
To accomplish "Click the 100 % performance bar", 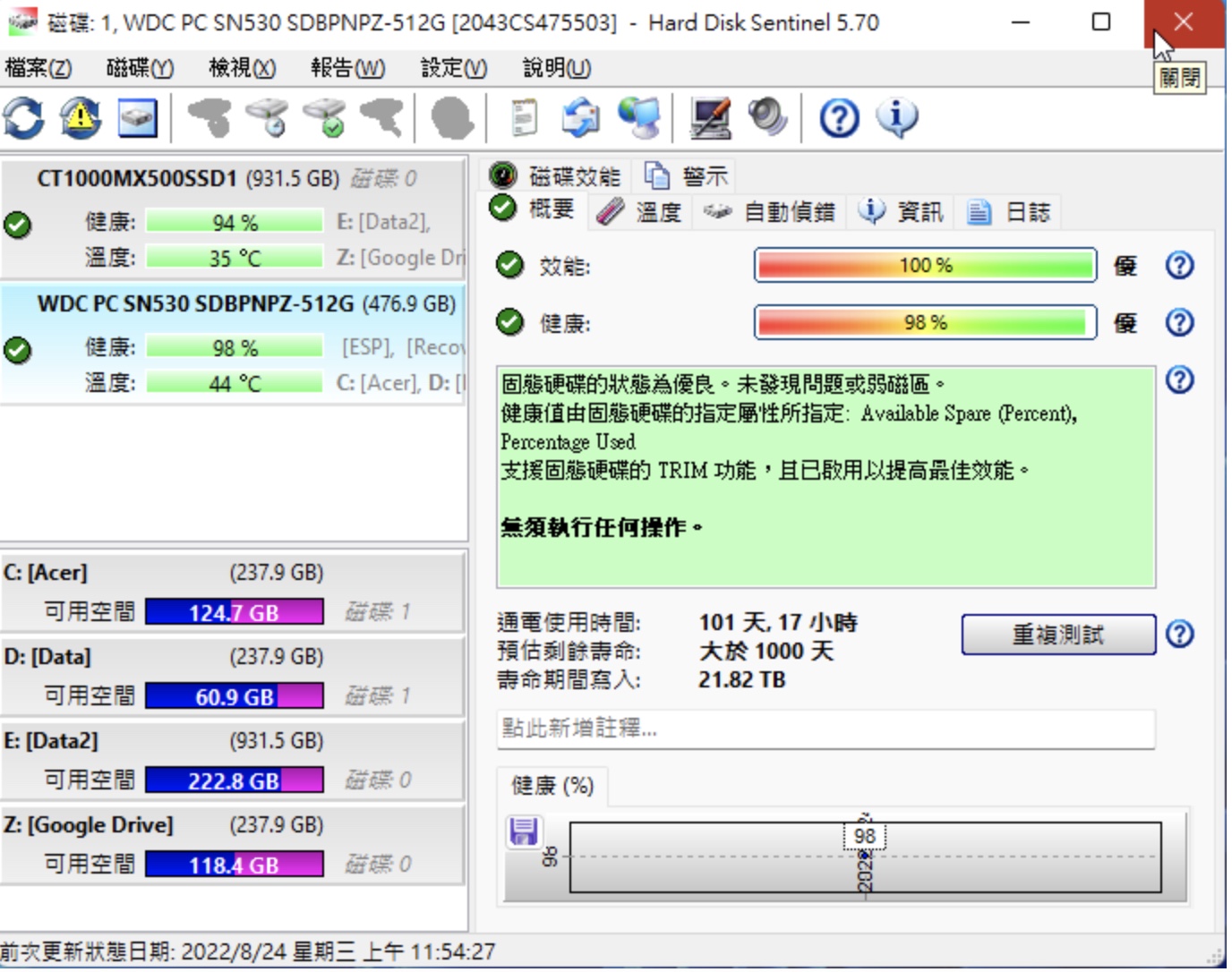I will coord(926,266).
